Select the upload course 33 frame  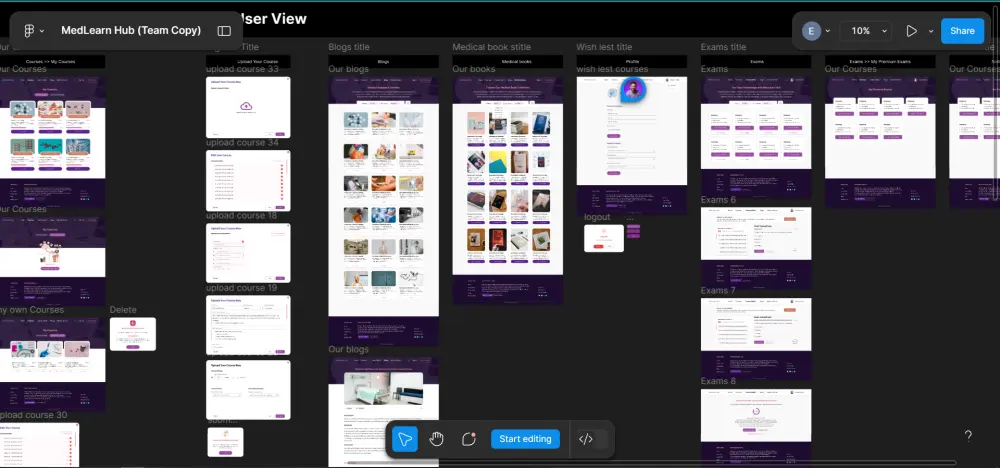[x=248, y=107]
